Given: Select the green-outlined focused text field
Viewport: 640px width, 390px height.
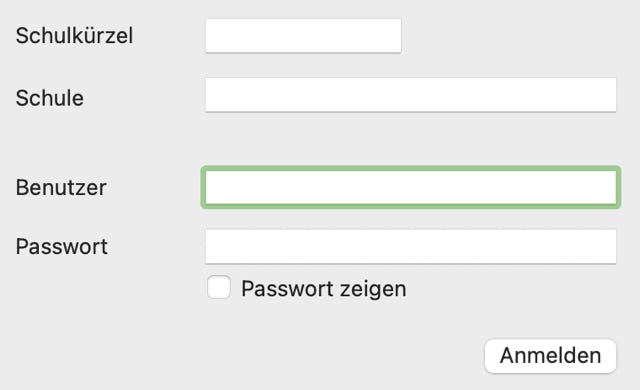Looking at the screenshot, I should click(x=411, y=187).
